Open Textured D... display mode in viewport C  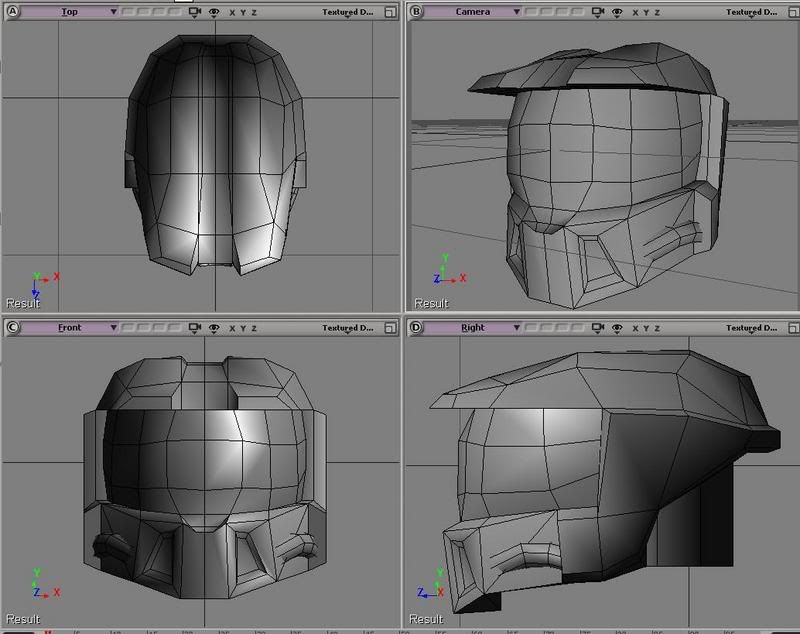click(x=347, y=328)
